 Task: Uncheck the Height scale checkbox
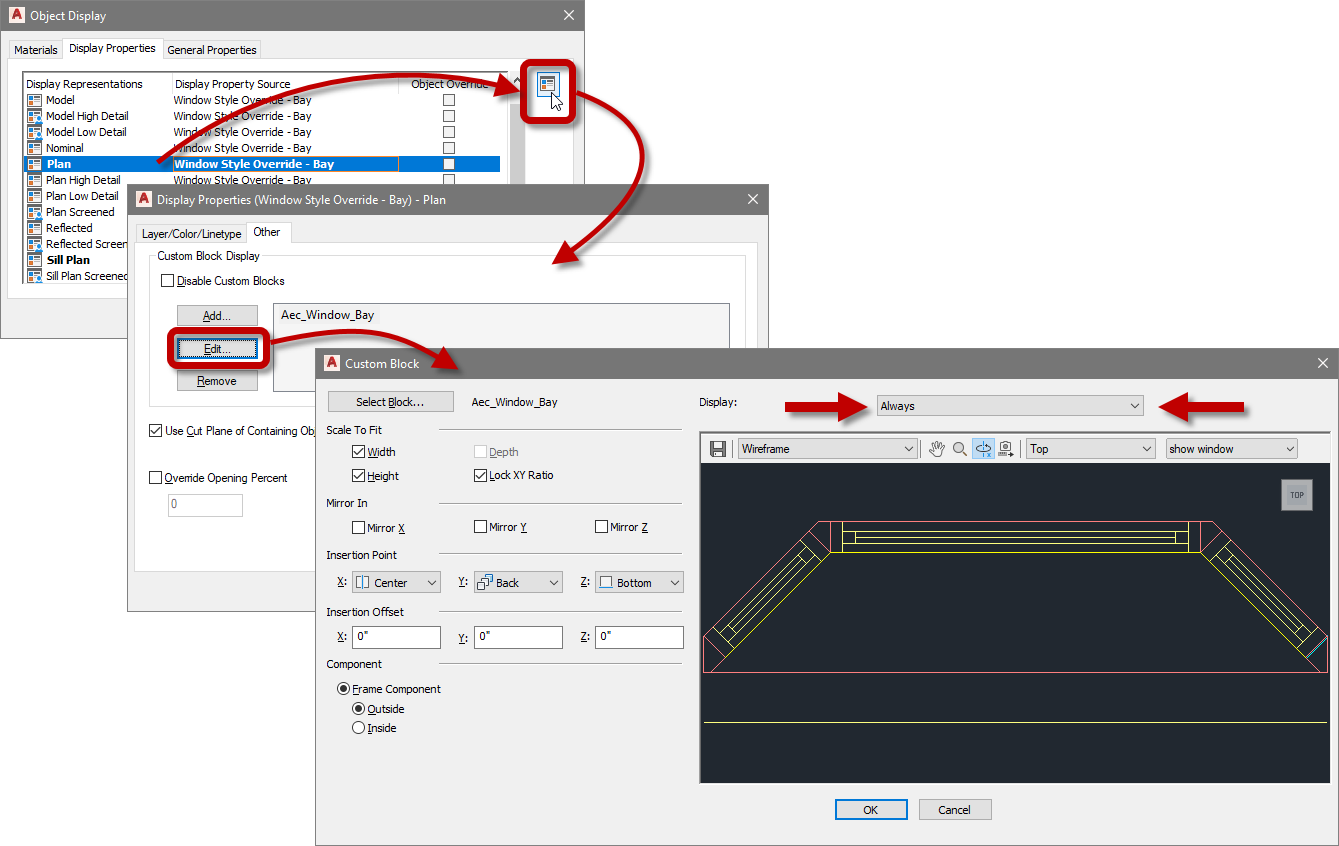[x=359, y=476]
